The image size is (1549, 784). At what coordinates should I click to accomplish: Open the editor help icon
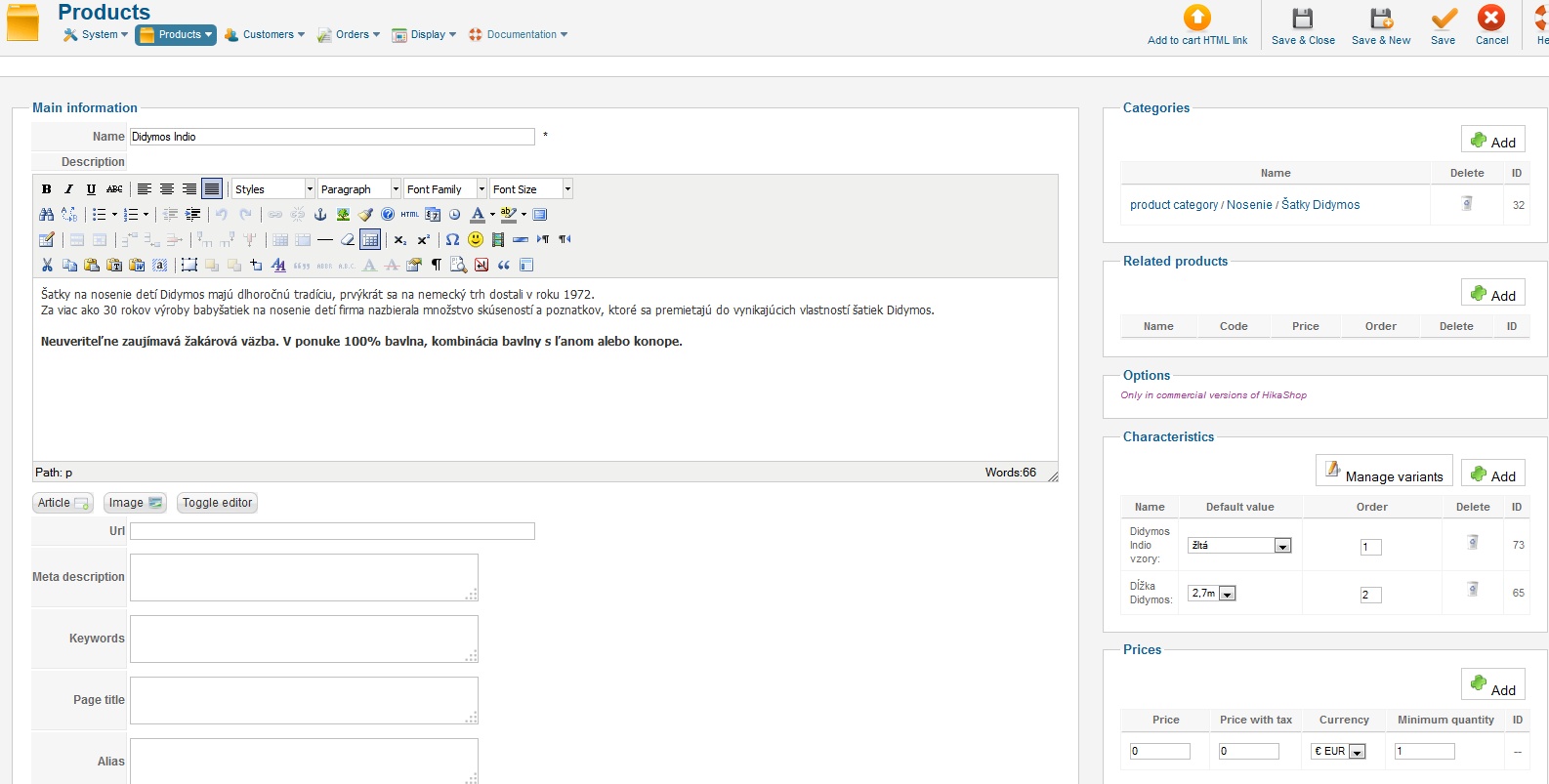tap(388, 215)
